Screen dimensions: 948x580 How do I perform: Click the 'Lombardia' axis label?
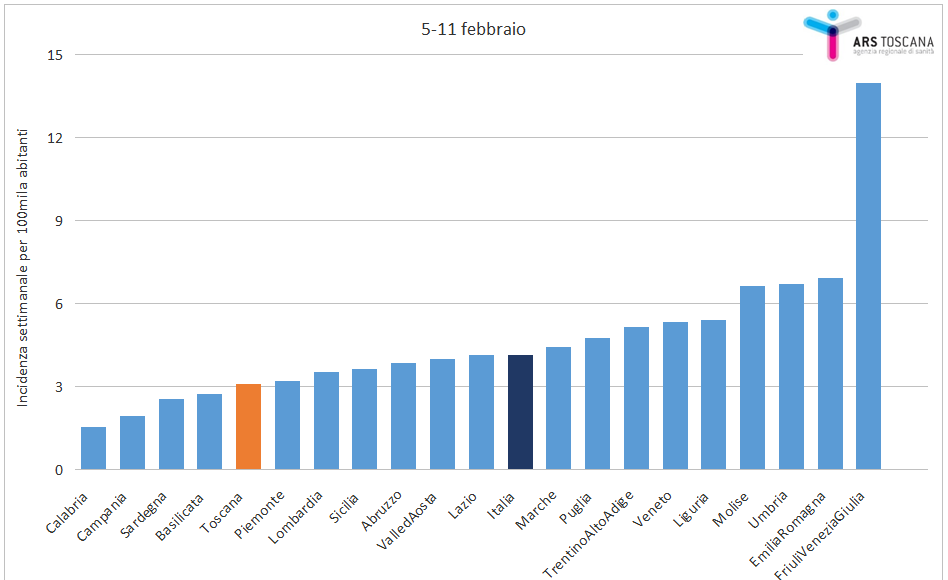[x=295, y=517]
